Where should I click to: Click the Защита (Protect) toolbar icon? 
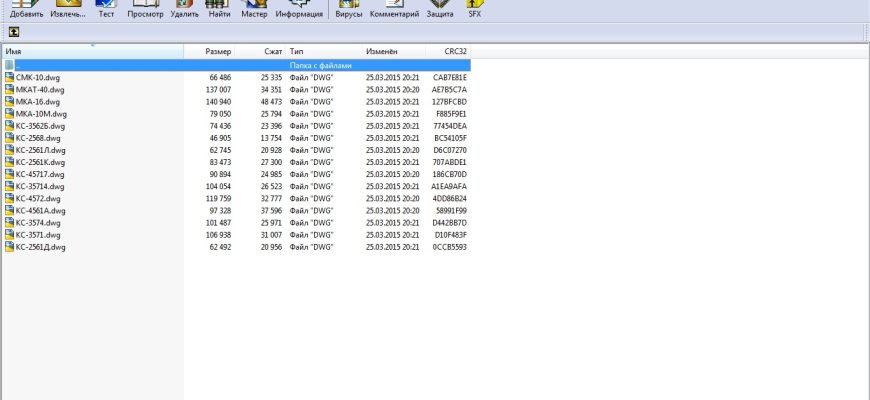point(440,9)
